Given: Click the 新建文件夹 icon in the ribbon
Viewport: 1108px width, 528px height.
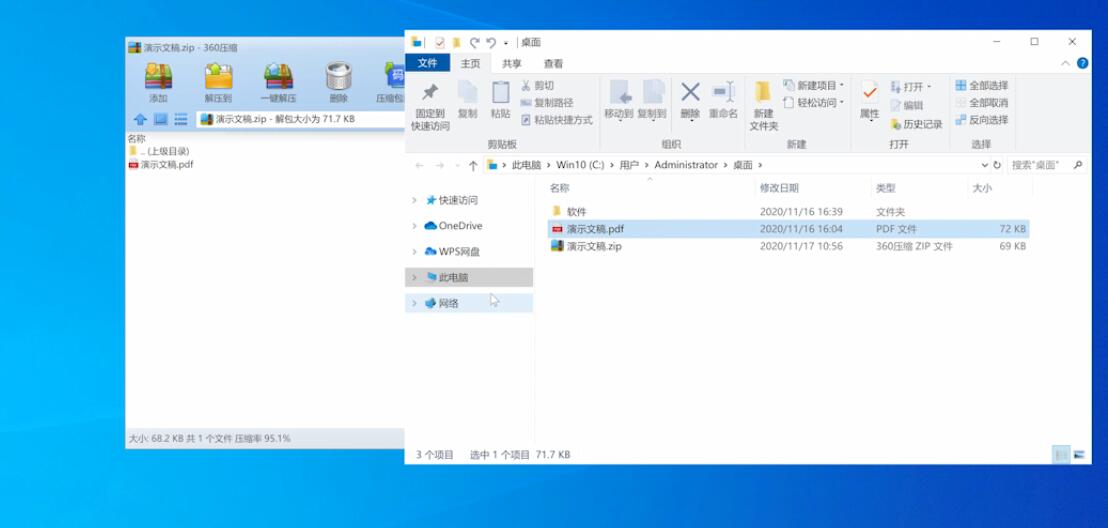Looking at the screenshot, I should (763, 92).
